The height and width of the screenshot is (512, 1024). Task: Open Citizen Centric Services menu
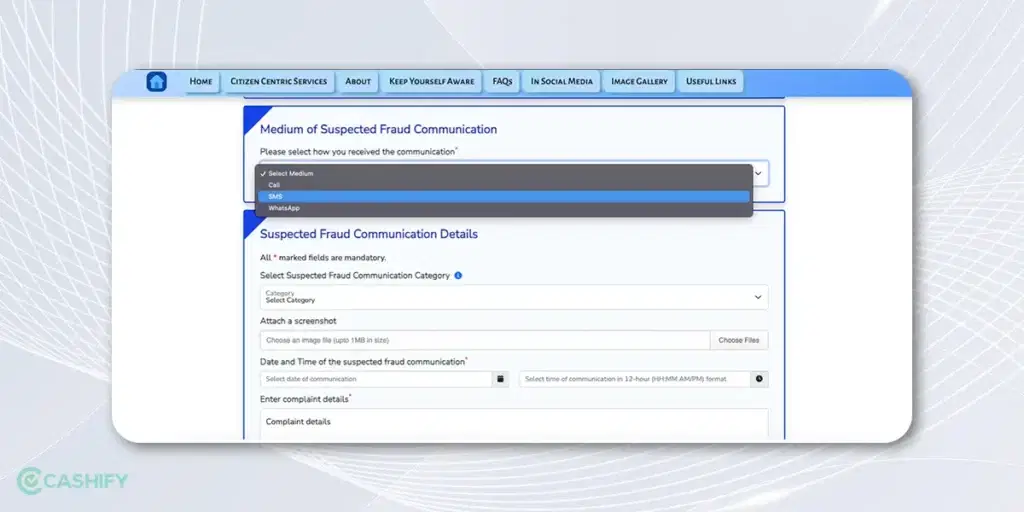click(x=279, y=82)
